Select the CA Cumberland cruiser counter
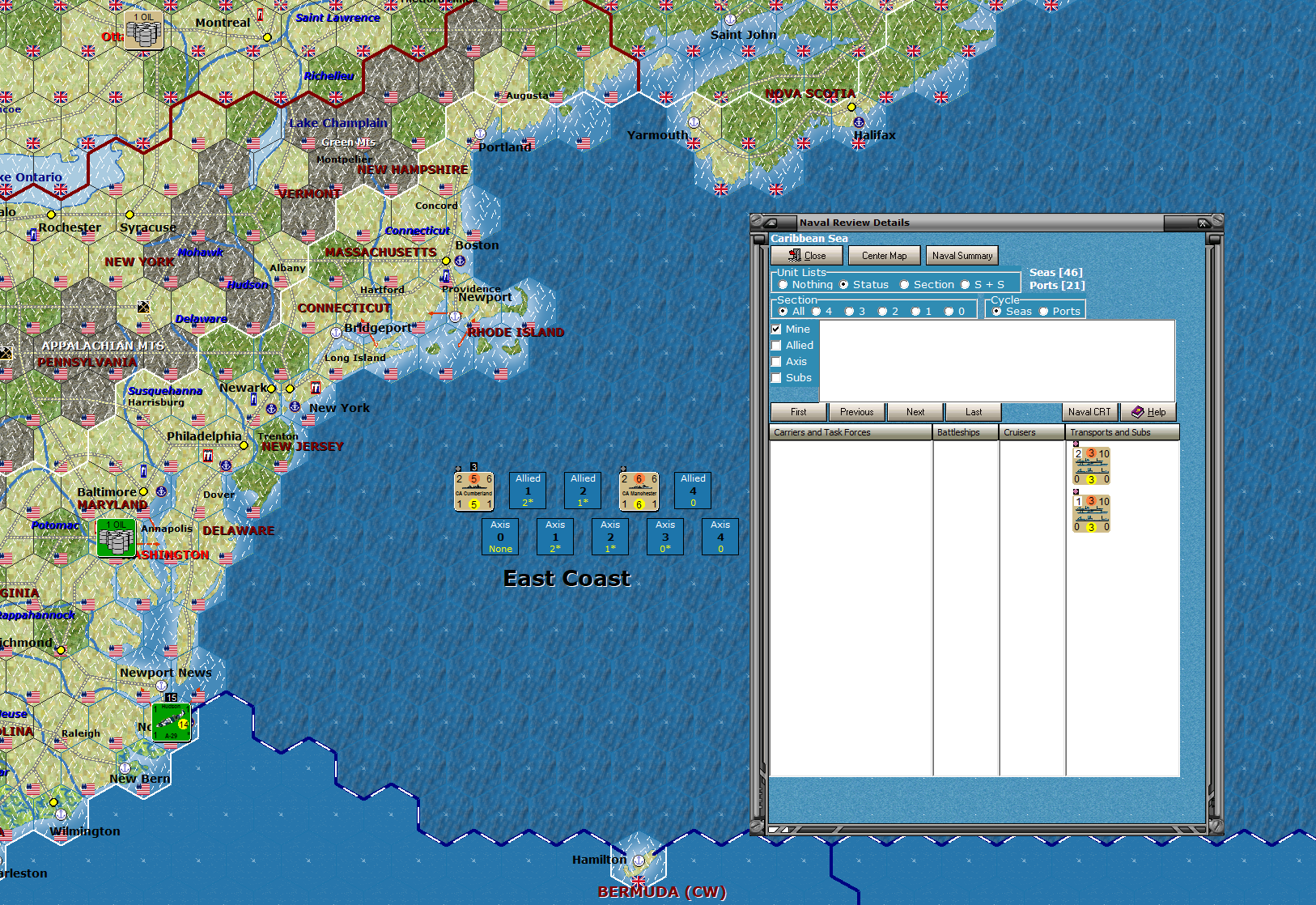 [474, 491]
